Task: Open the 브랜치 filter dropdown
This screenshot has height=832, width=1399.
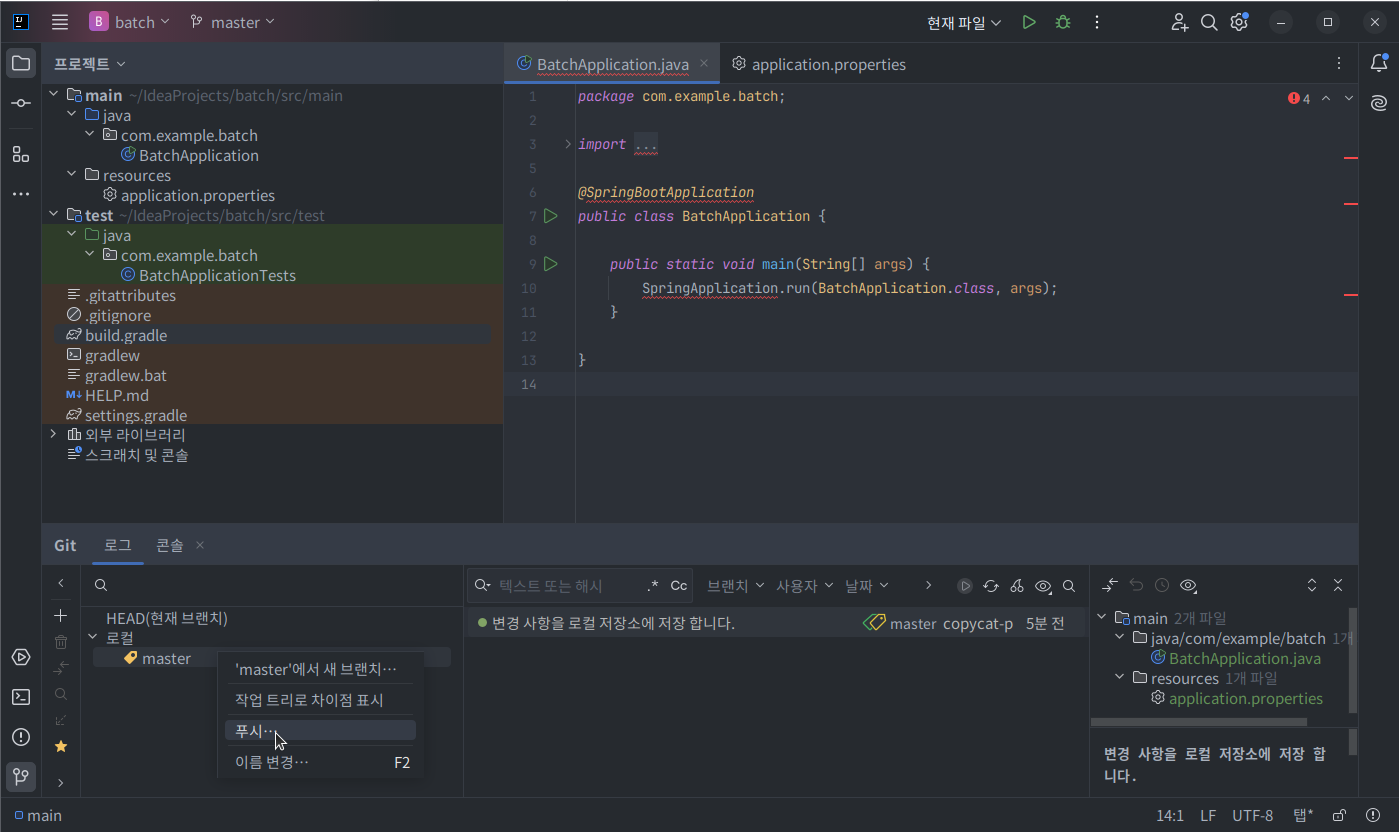Action: pyautogui.click(x=735, y=586)
